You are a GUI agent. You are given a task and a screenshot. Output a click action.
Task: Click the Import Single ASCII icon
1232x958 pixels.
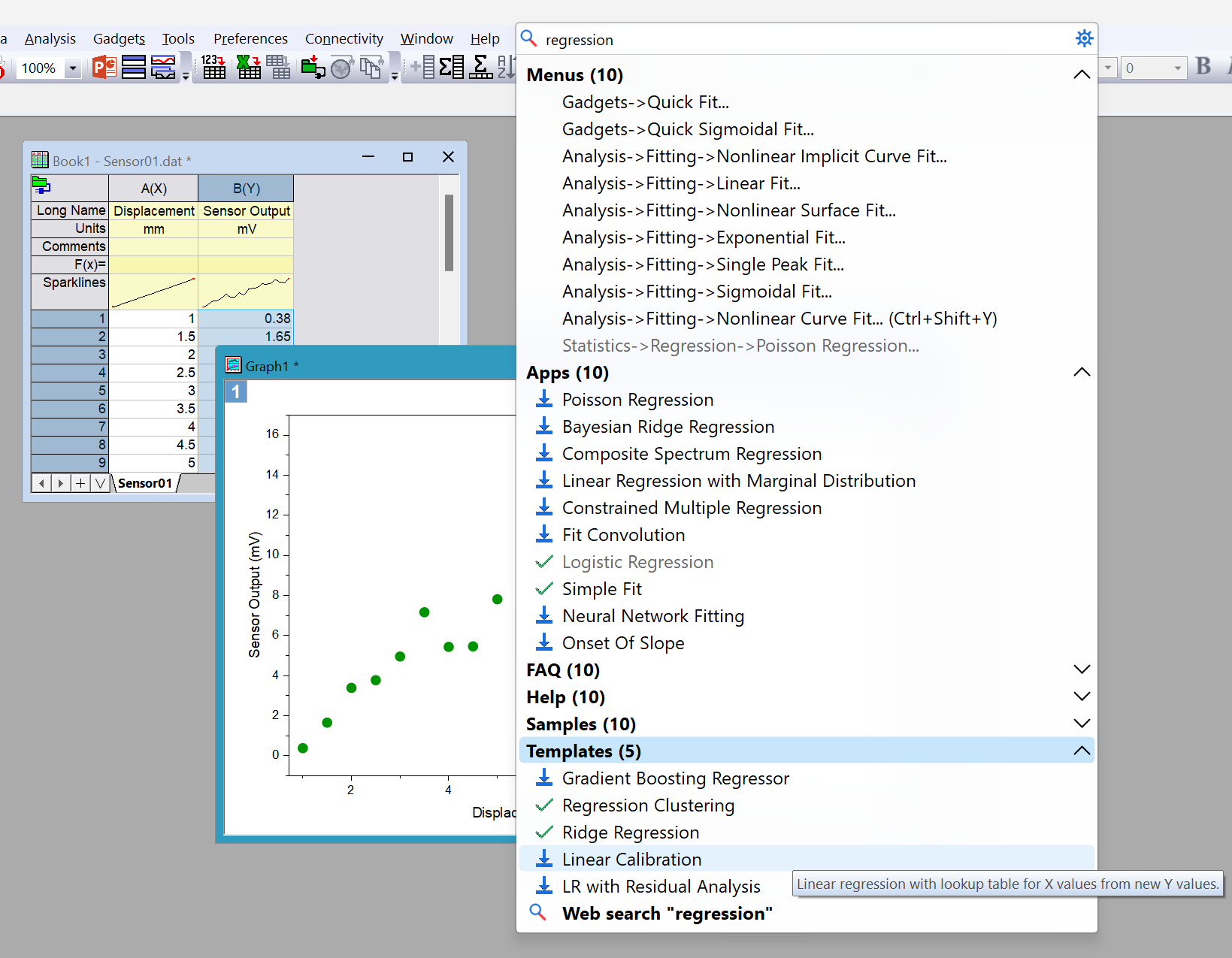[213, 68]
